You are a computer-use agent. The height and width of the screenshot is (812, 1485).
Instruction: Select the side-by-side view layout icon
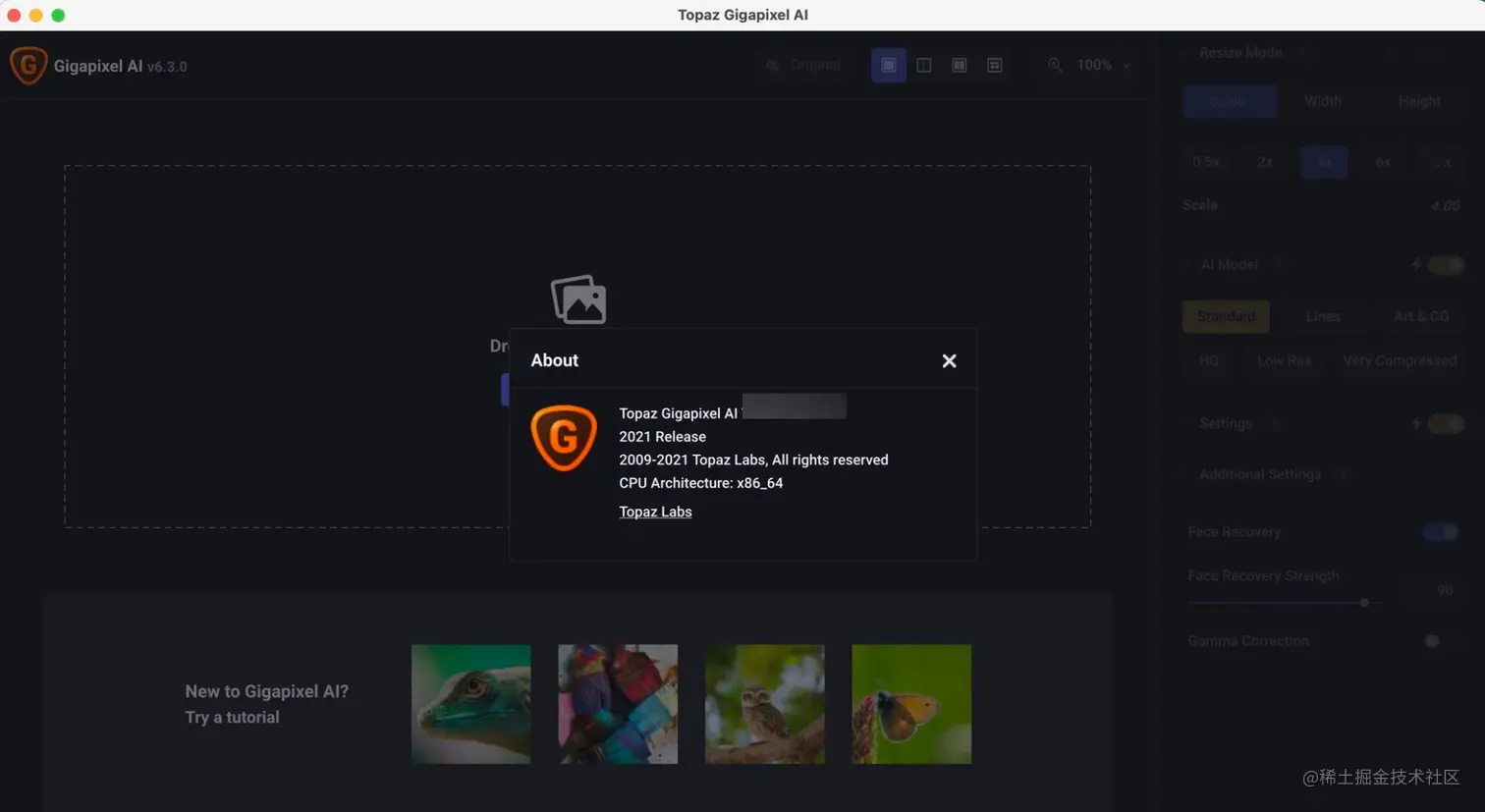960,65
